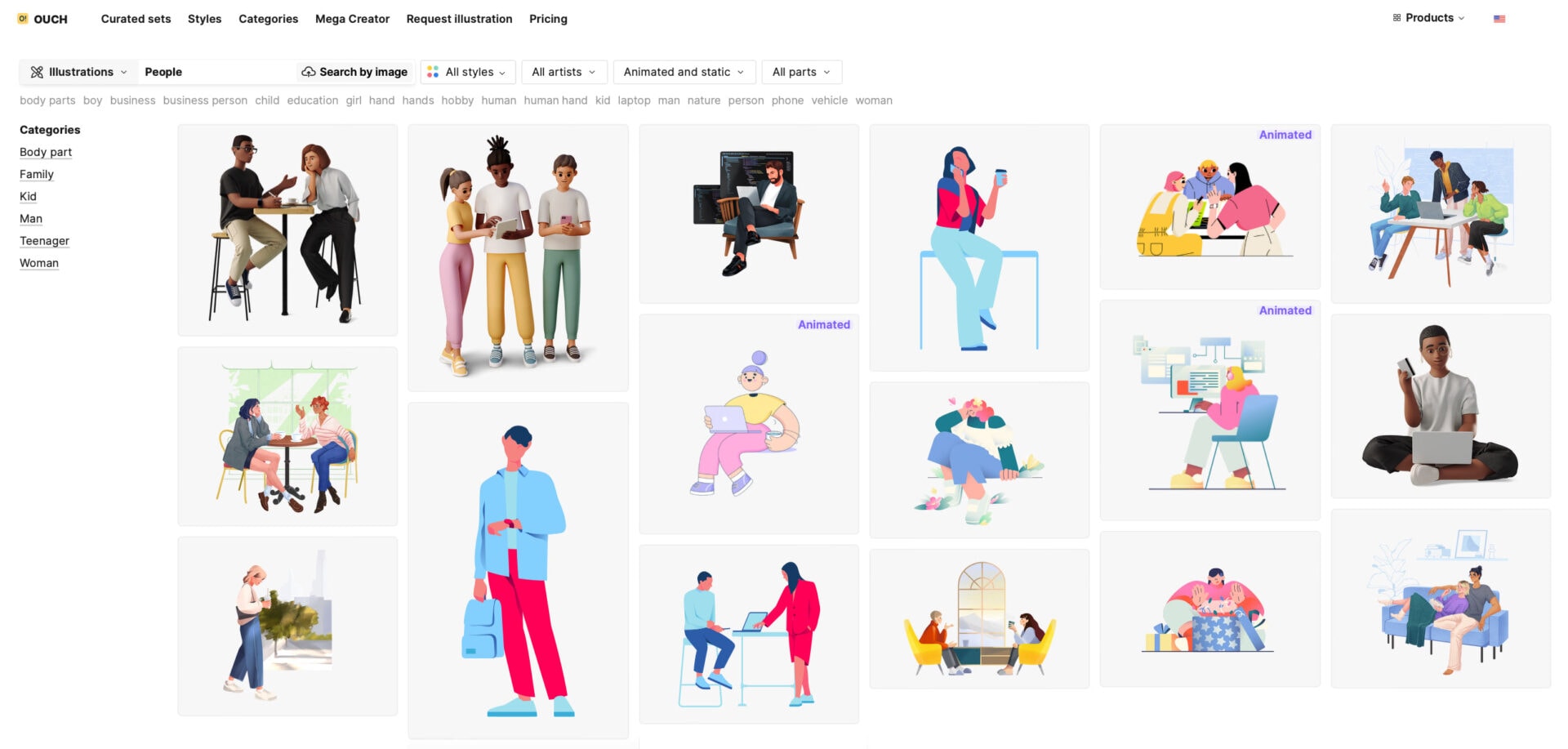Viewport: 1568px width, 749px height.
Task: Open Mega Creator from the top menu
Action: (x=352, y=19)
